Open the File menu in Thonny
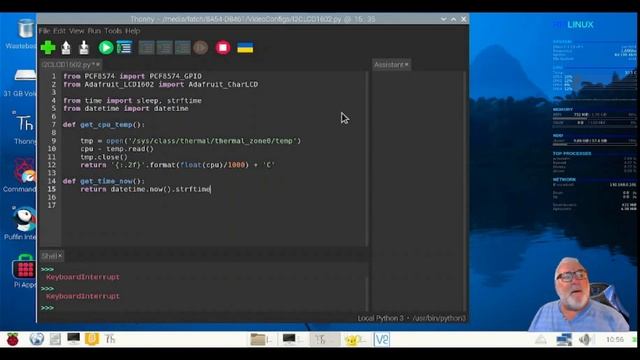The width and height of the screenshot is (640, 360). click(x=44, y=31)
